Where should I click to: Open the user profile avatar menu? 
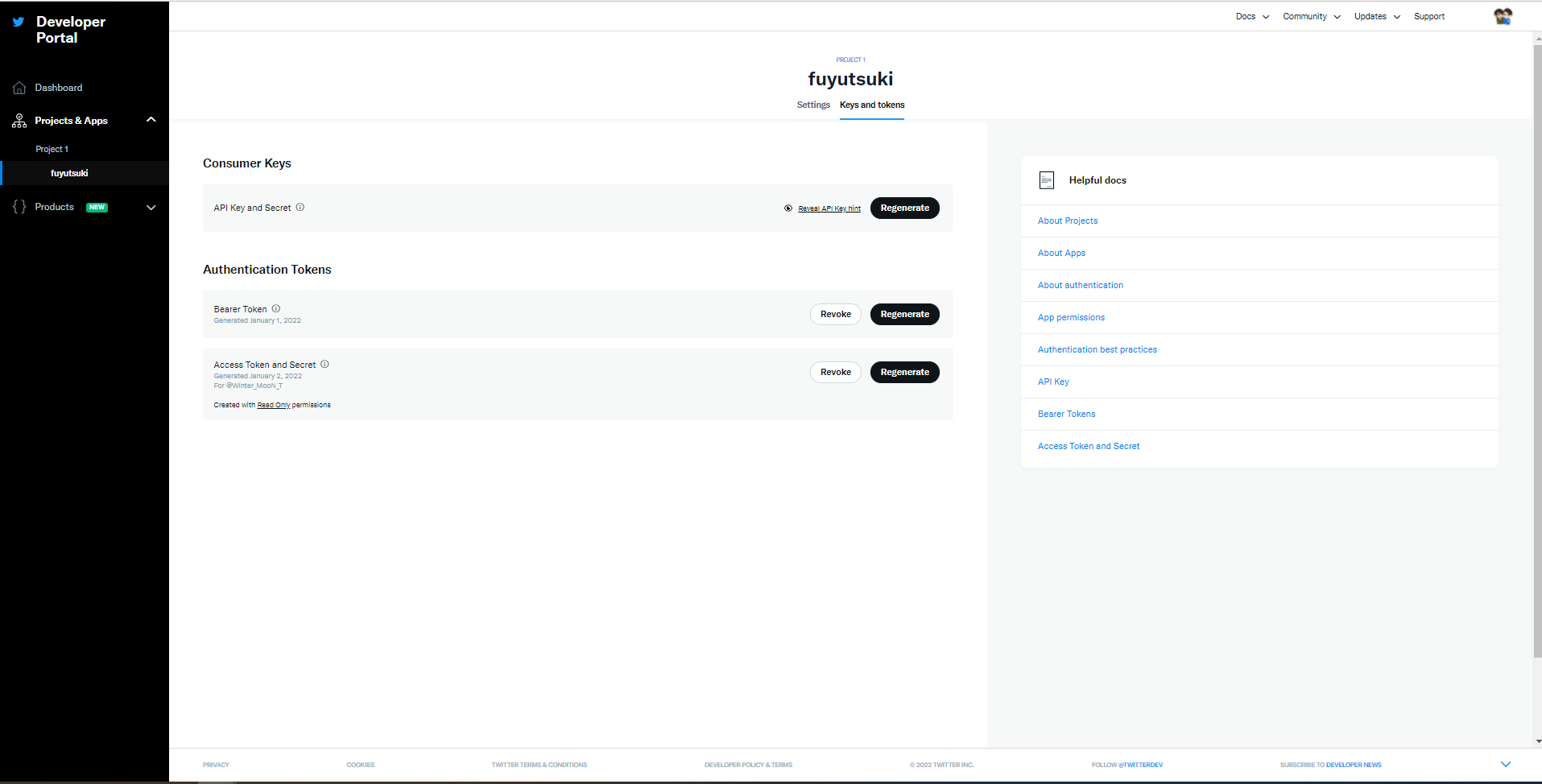pyautogui.click(x=1503, y=16)
